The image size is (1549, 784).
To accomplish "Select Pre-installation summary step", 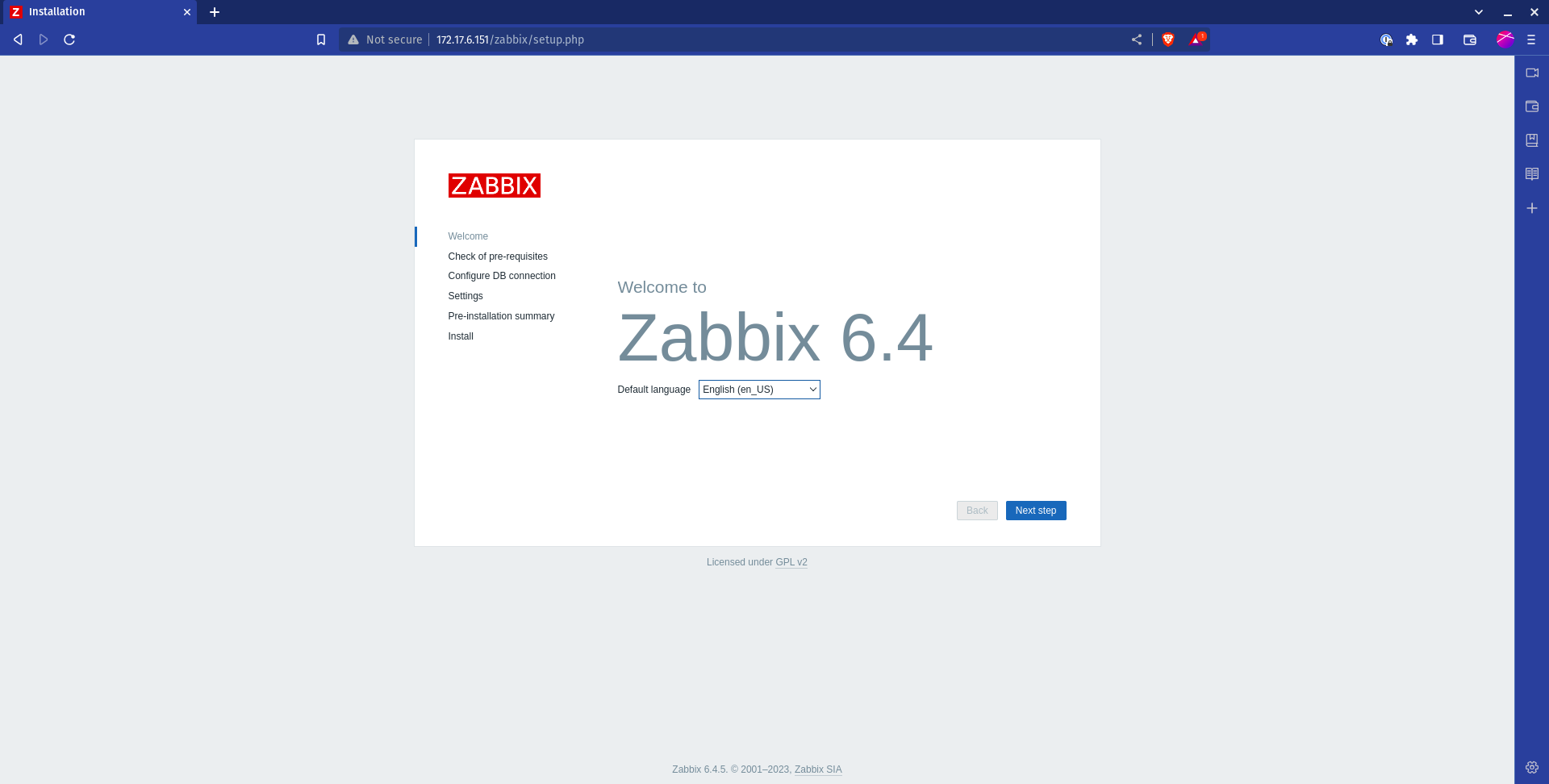I will coord(501,316).
